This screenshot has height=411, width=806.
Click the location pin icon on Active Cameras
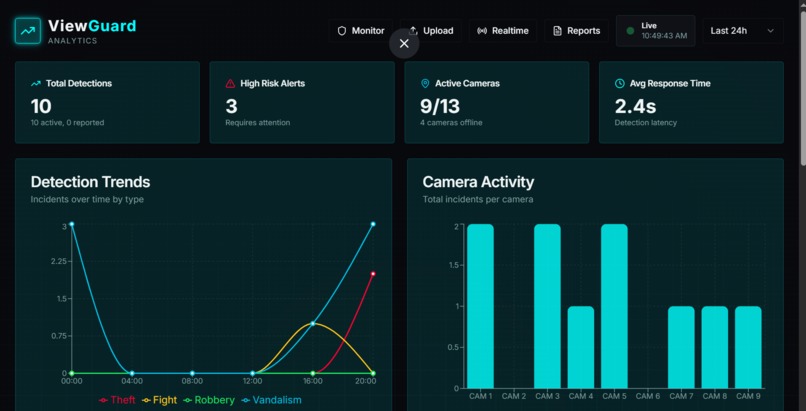[x=425, y=83]
